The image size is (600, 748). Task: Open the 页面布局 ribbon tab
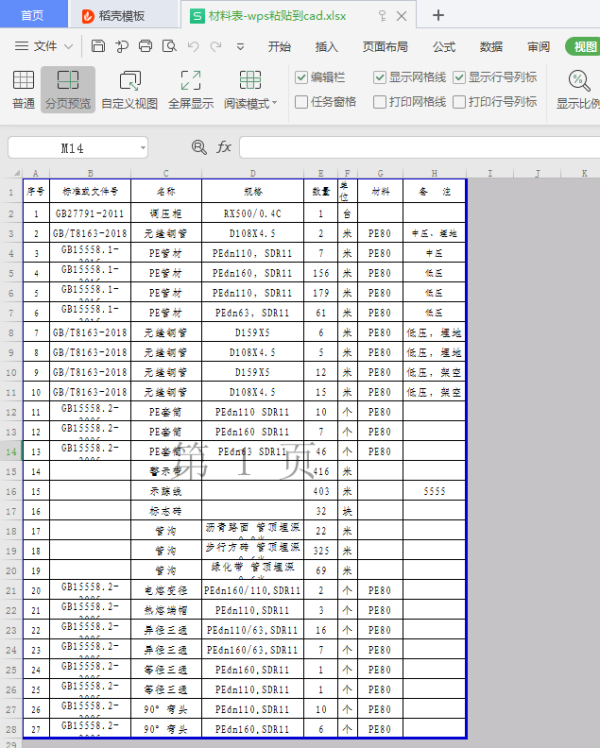coord(385,47)
